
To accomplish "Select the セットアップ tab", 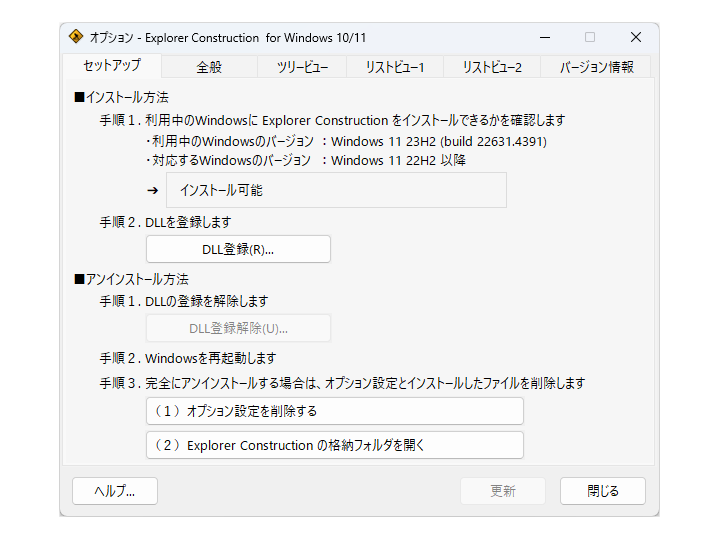I will pyautogui.click(x=112, y=66).
